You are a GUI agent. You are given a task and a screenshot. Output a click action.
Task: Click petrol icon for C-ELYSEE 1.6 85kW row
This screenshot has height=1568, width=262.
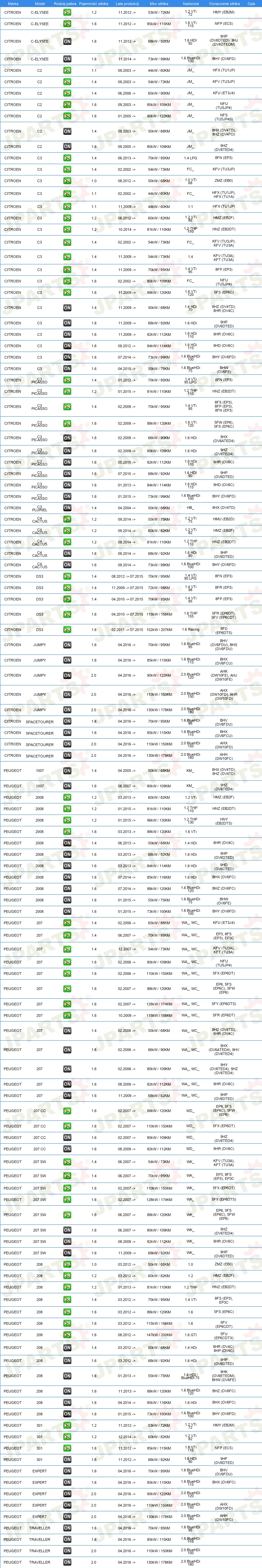67,24
